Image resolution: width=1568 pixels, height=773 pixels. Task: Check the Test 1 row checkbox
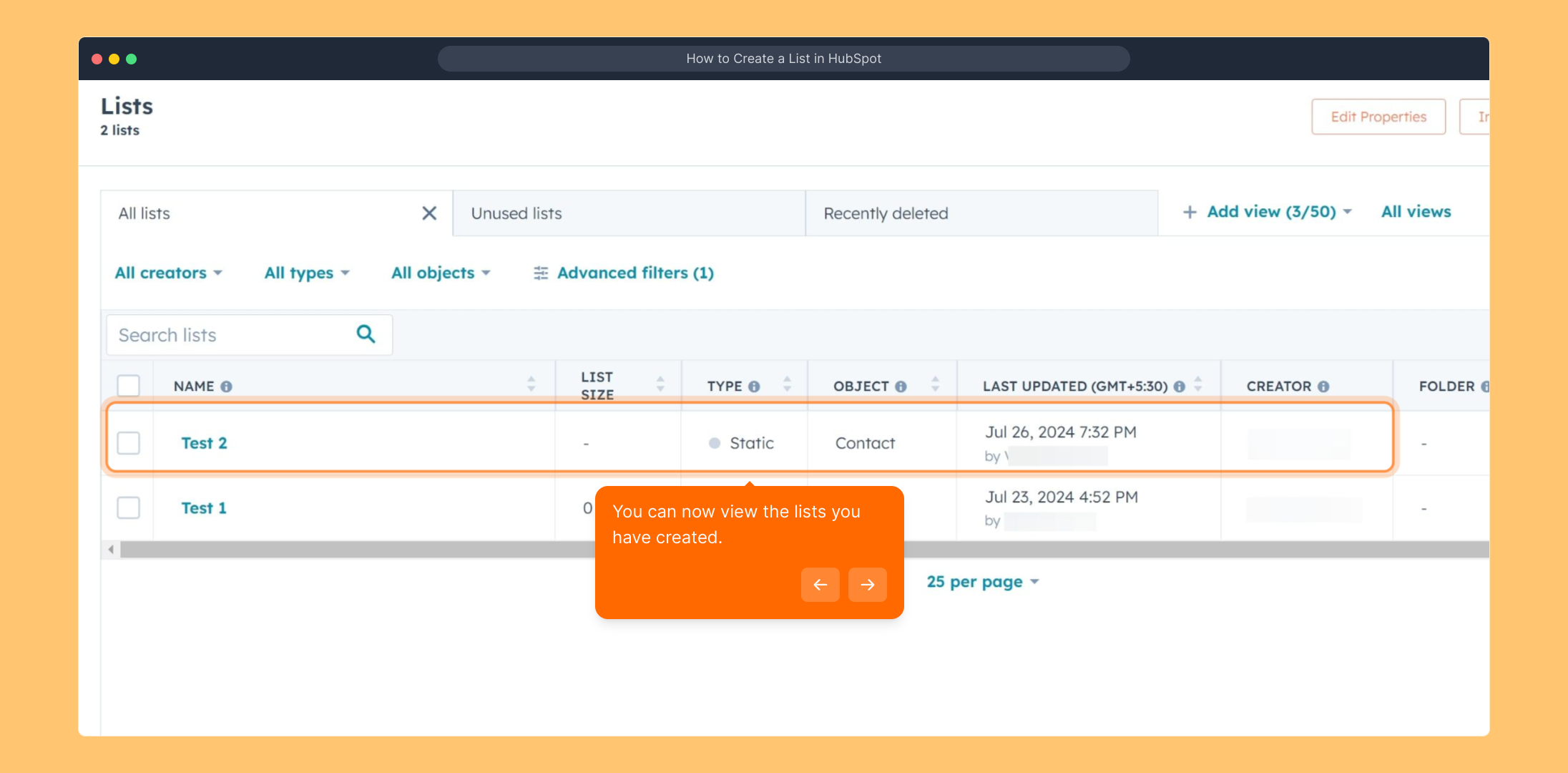[129, 508]
